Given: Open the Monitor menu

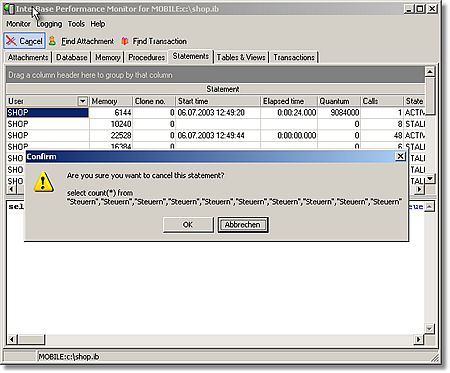Looking at the screenshot, I should point(18,24).
